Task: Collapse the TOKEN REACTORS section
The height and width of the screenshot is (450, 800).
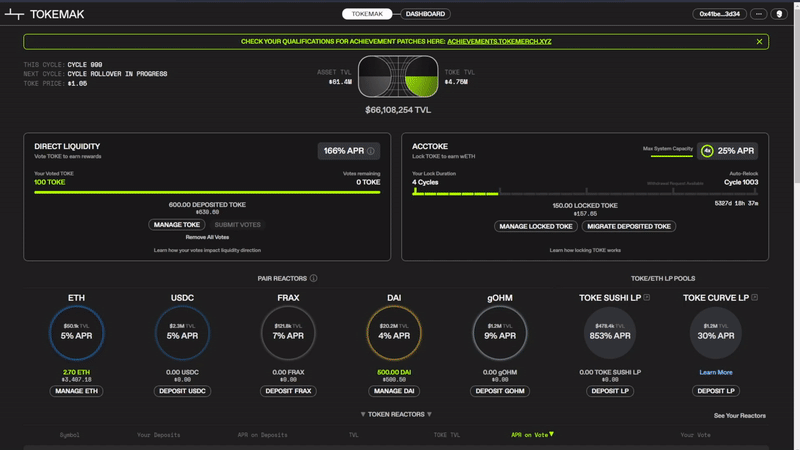Action: 396,414
